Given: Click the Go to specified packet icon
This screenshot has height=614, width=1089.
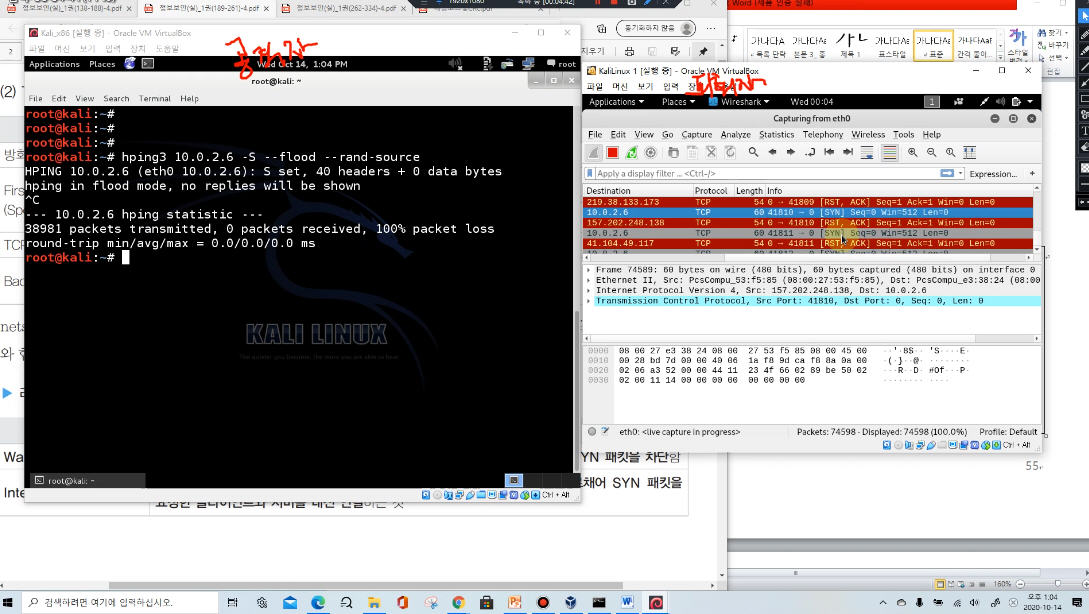Looking at the screenshot, I should tap(810, 153).
